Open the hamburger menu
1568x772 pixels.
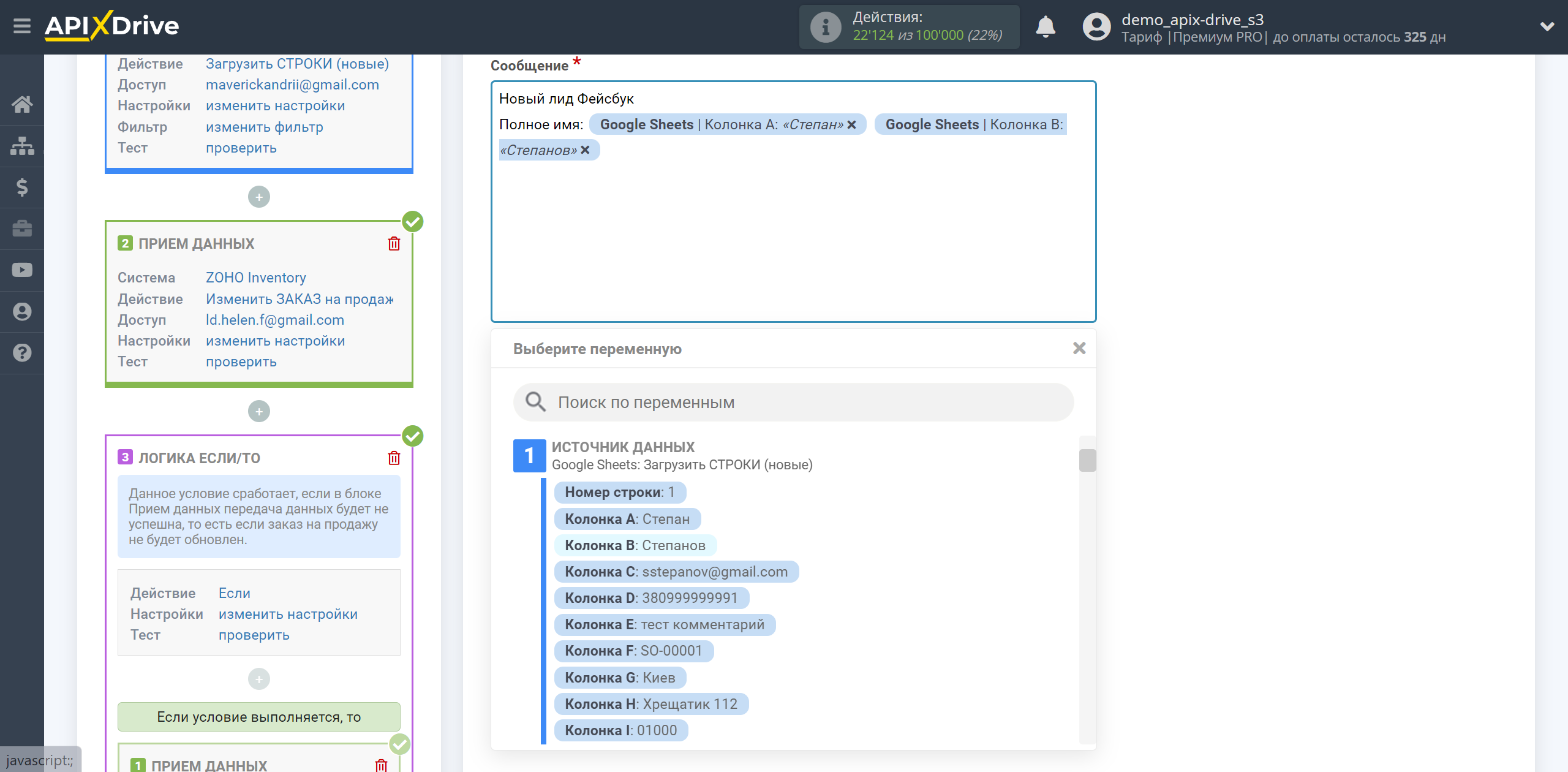[x=22, y=26]
